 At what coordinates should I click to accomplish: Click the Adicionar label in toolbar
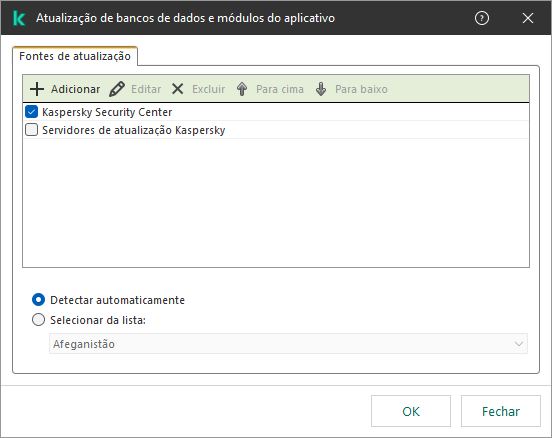pos(75,89)
